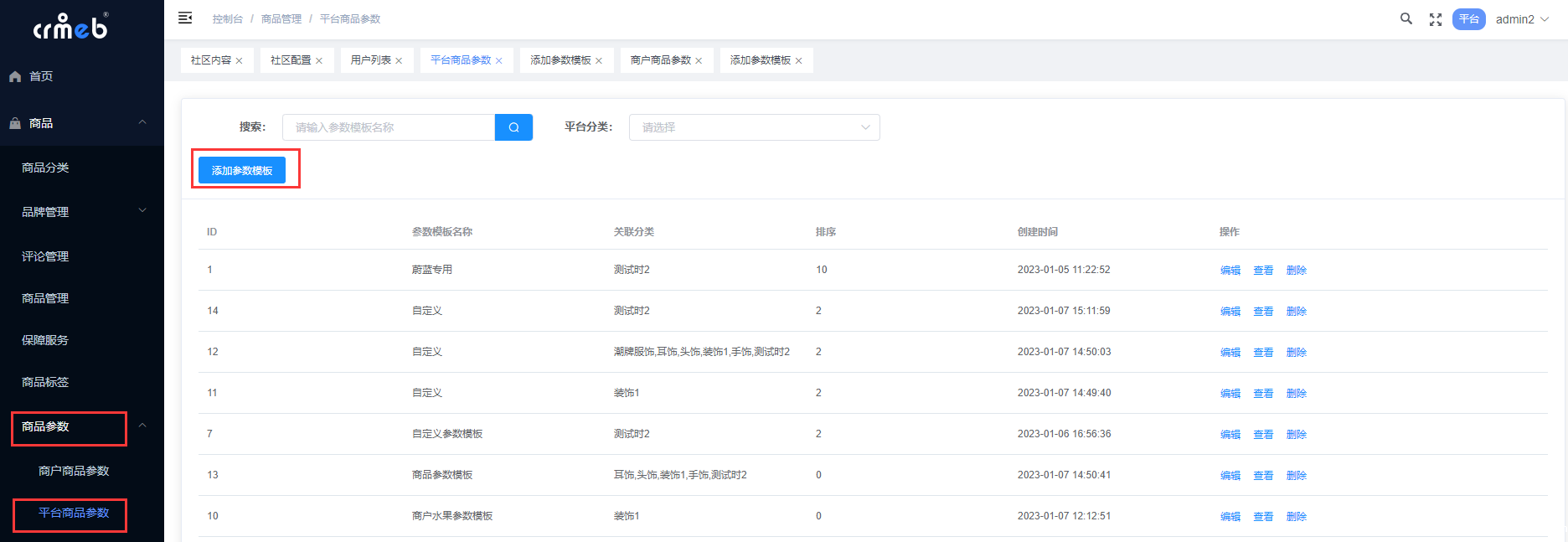Click the magnifier search icon in header
This screenshot has height=542, width=1568.
tap(1406, 18)
